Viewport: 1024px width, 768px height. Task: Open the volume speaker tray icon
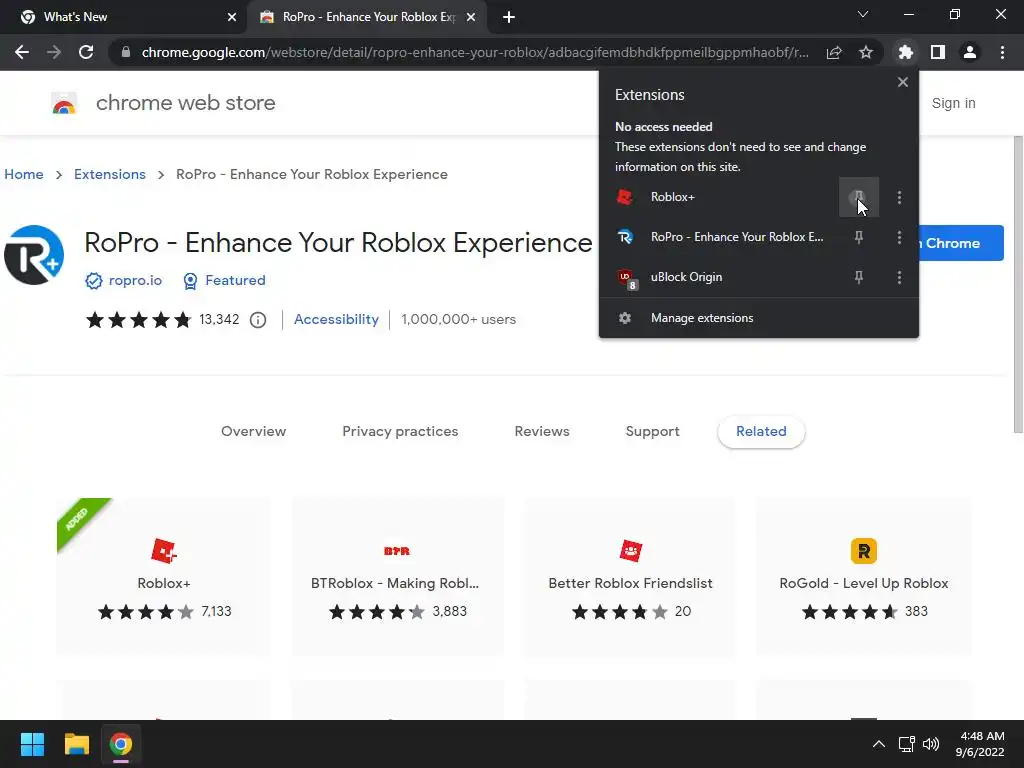[931, 744]
